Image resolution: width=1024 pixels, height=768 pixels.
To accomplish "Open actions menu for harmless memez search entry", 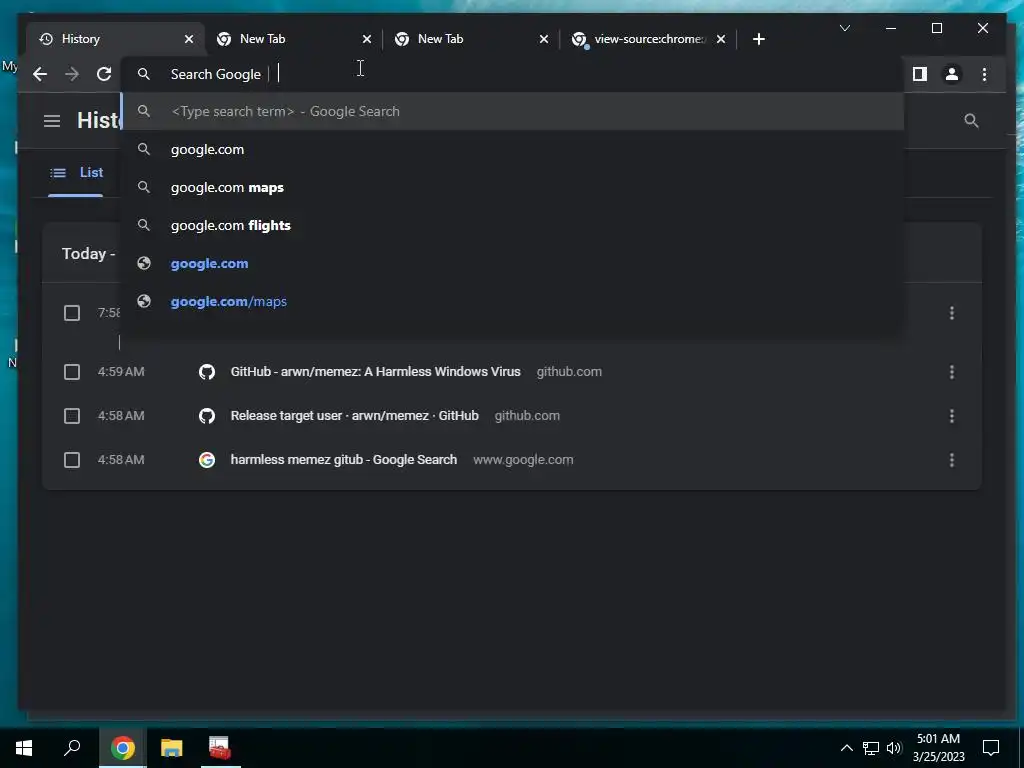I will (x=952, y=460).
